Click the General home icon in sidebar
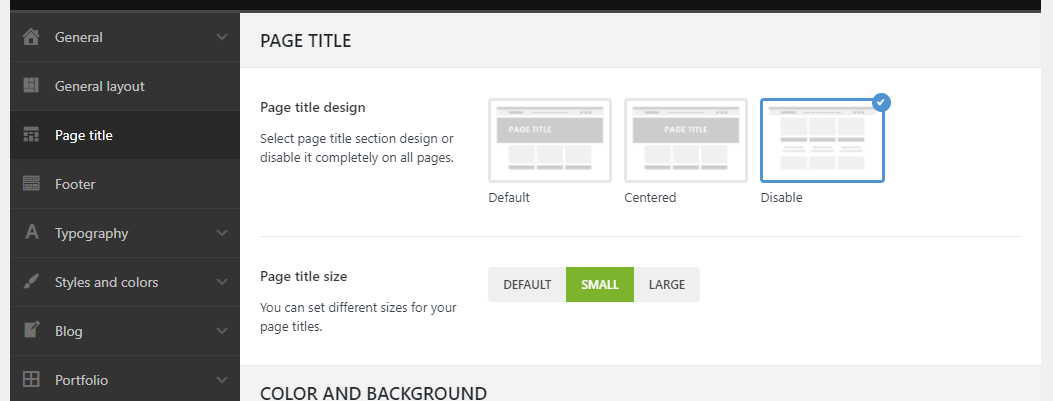Screen dimensions: 1053x401 (x=31, y=37)
